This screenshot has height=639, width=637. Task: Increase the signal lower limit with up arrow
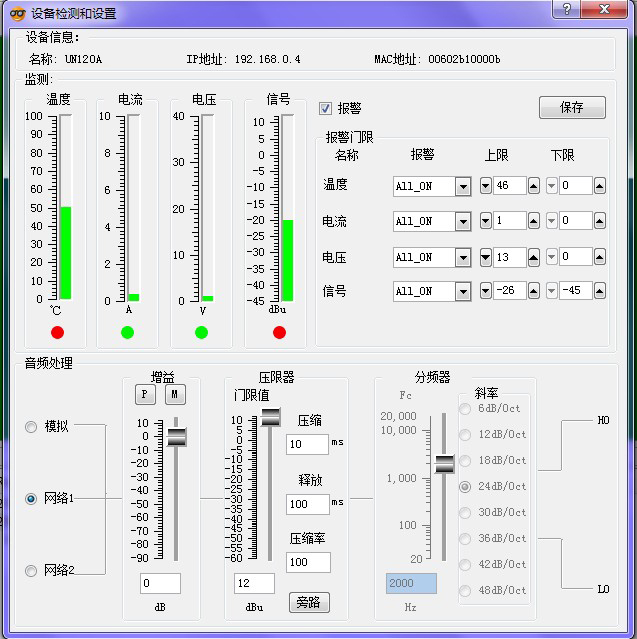[x=600, y=291]
